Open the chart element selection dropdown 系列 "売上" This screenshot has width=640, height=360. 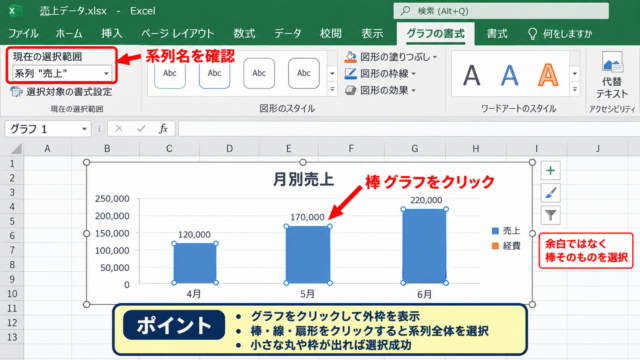[62, 73]
